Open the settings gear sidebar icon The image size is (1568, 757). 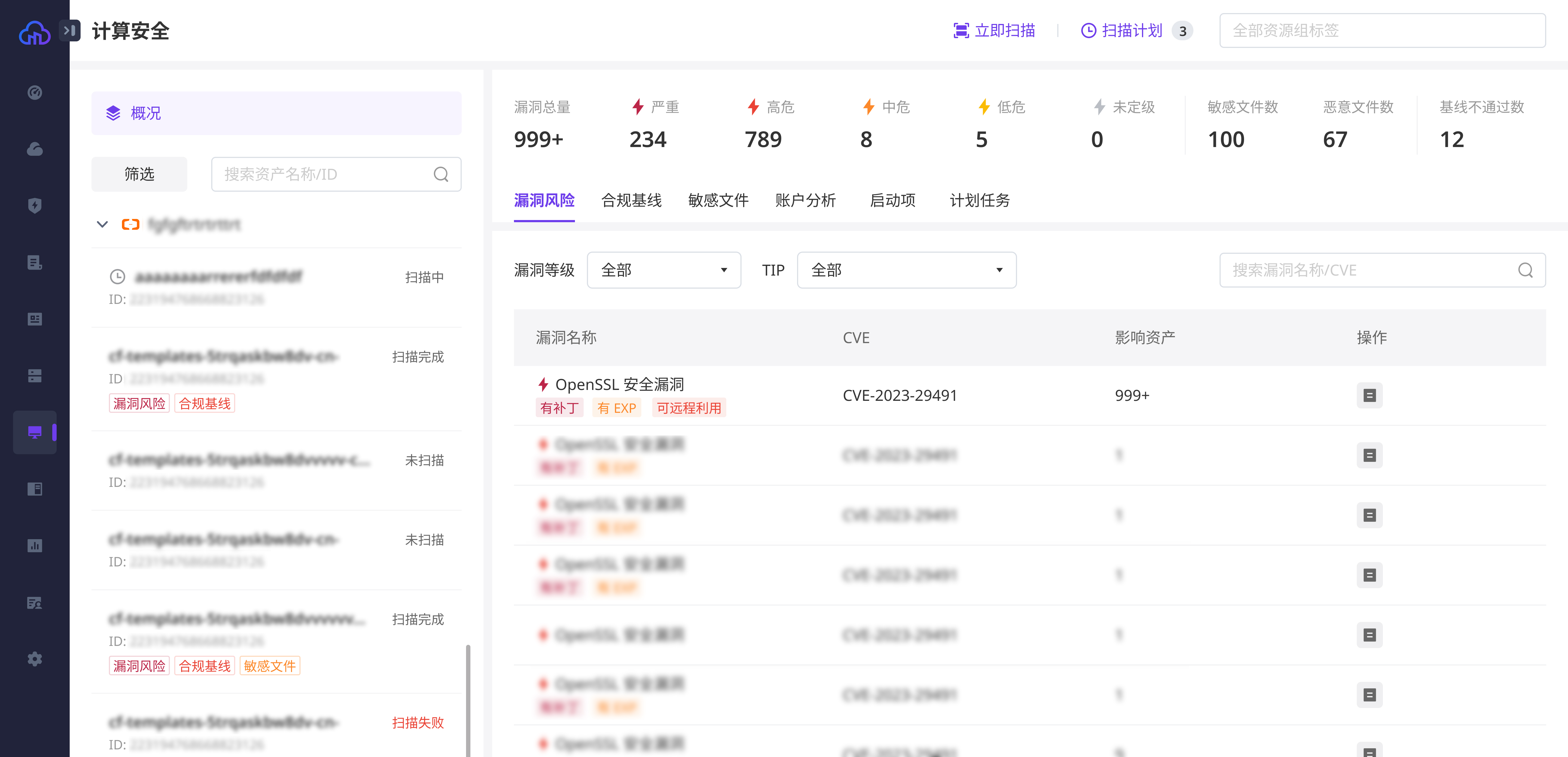35,659
